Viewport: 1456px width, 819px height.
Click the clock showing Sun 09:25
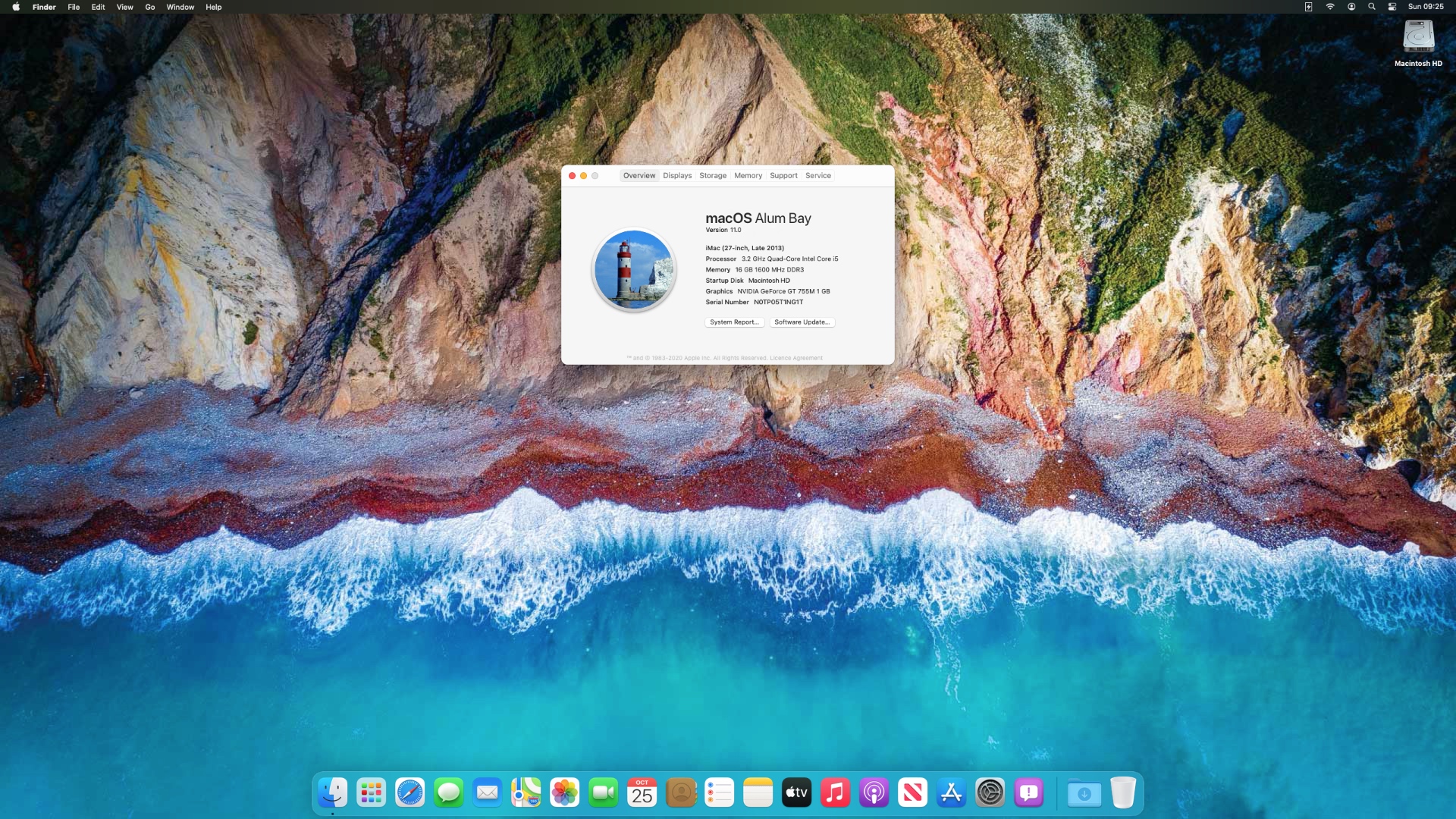coord(1426,7)
